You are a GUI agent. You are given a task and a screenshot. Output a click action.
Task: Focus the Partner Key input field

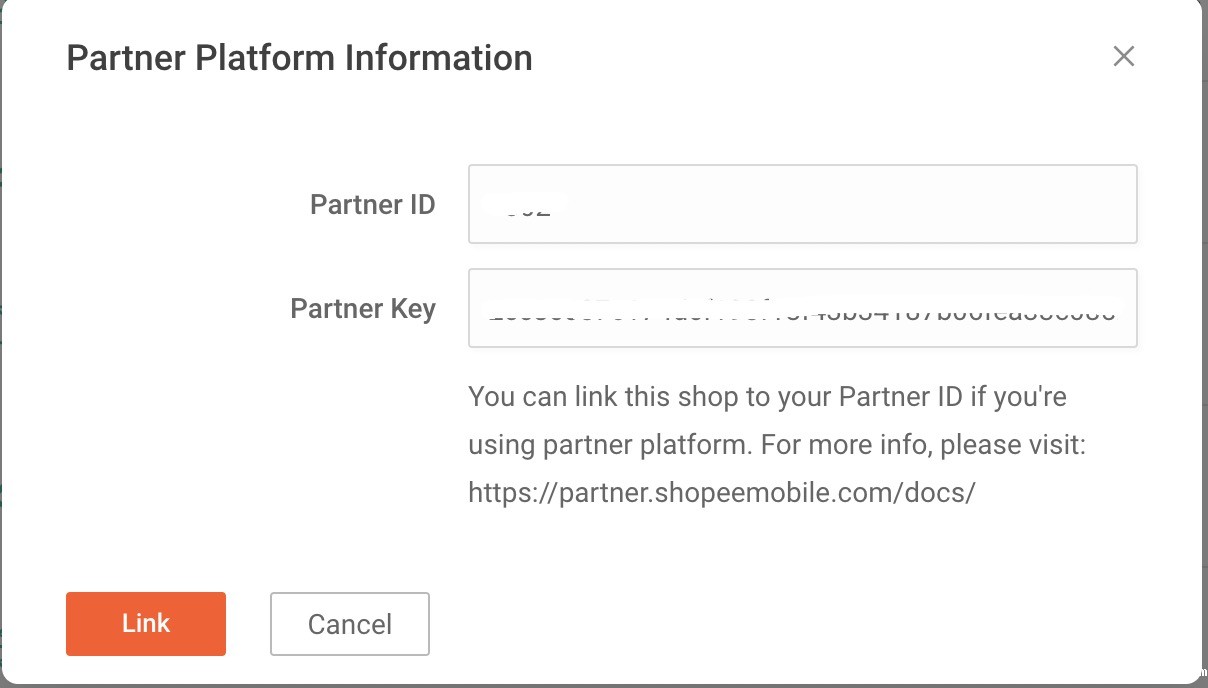pos(802,308)
